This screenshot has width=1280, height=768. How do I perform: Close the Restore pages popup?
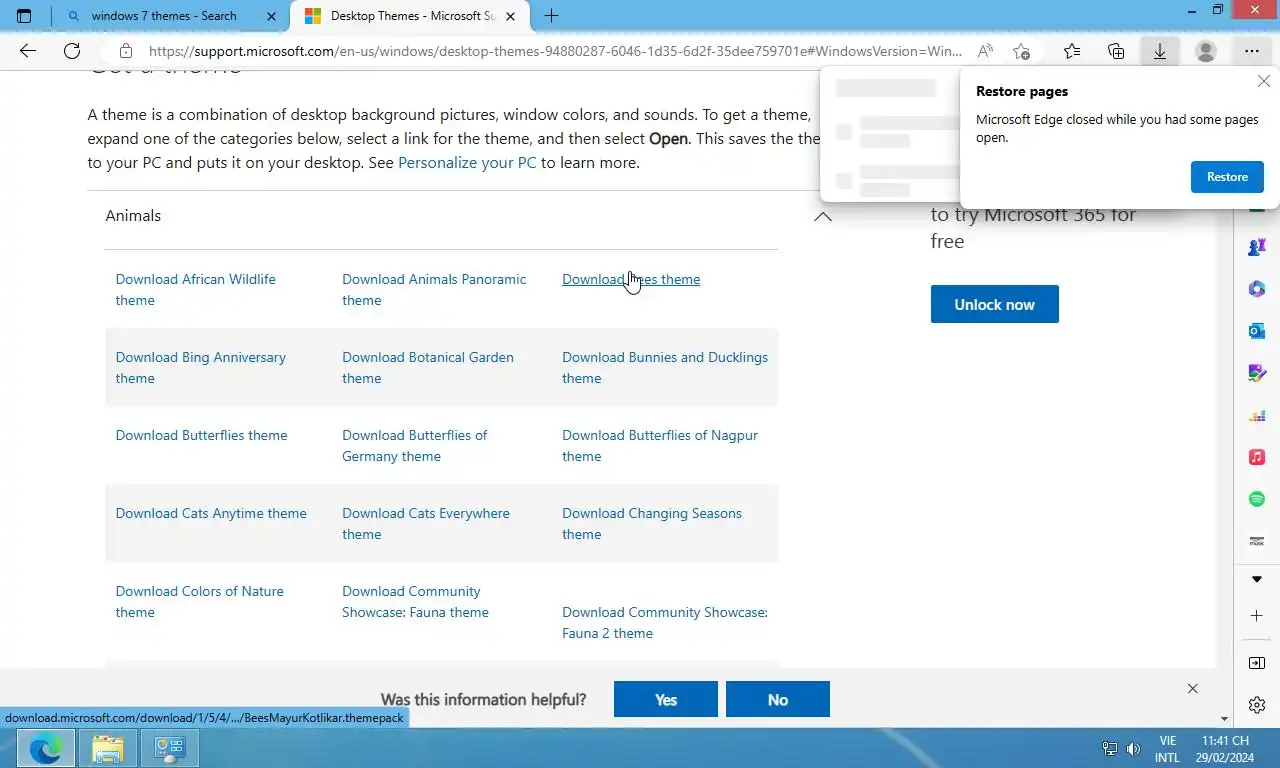pyautogui.click(x=1264, y=82)
